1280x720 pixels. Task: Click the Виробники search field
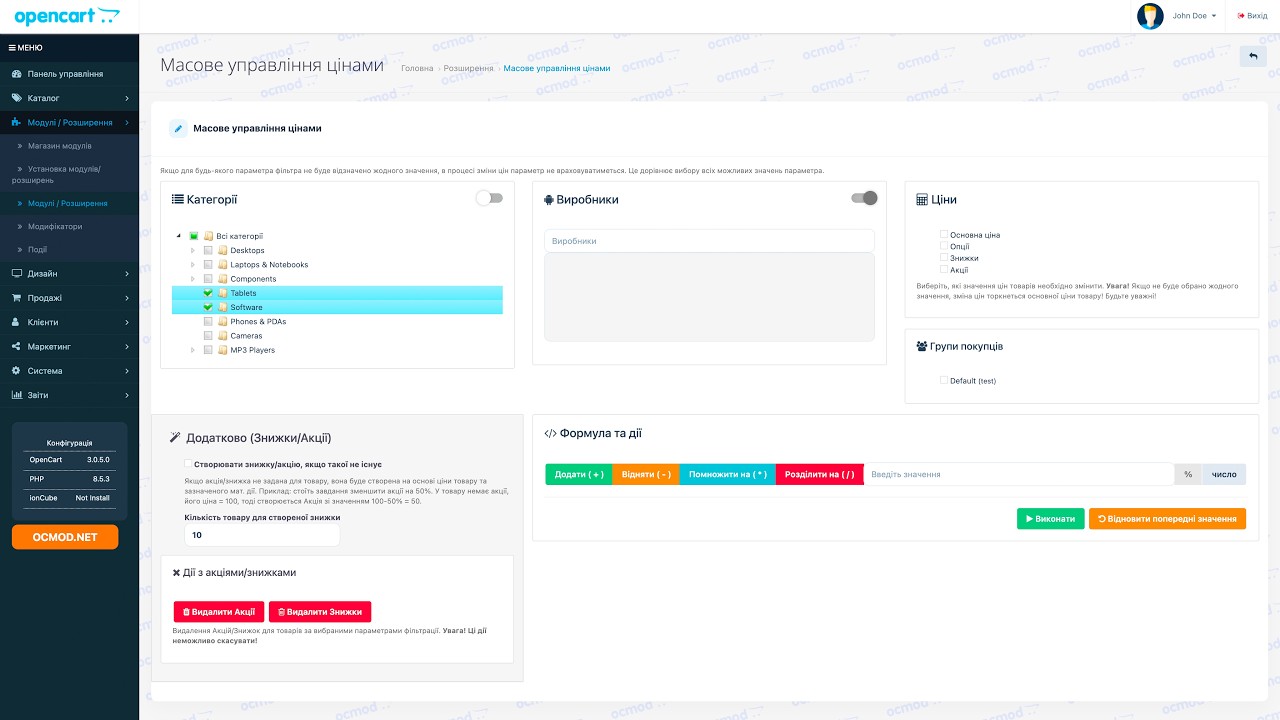(x=709, y=241)
